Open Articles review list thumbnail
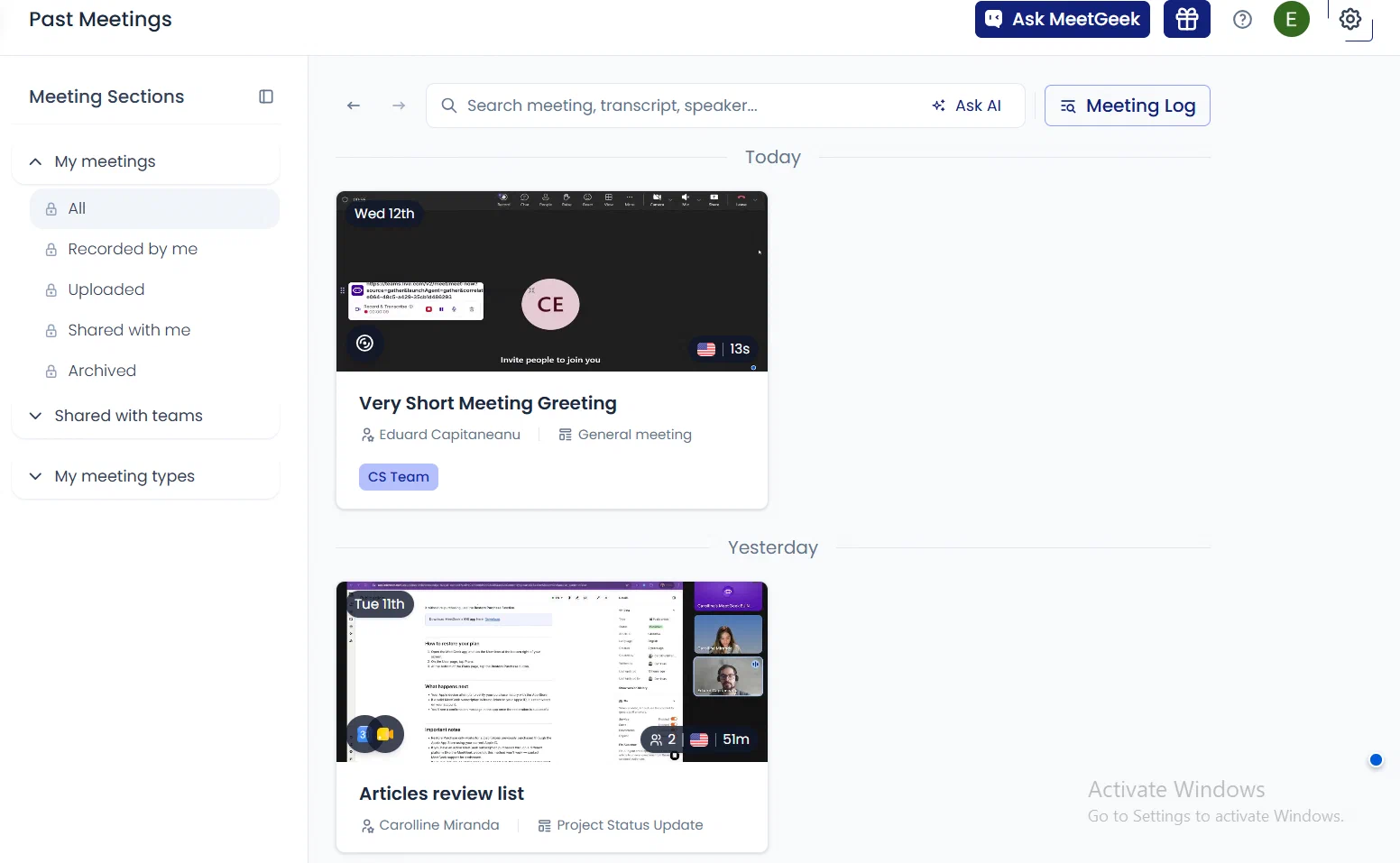1400x863 pixels. 552,672
